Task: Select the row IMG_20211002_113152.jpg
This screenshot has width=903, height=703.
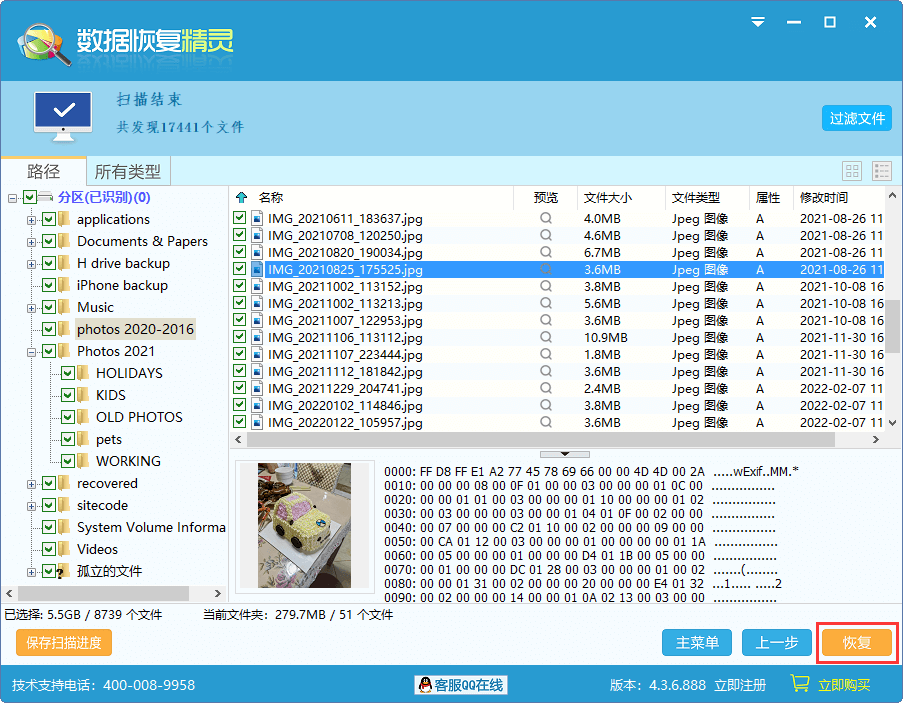Action: tap(330, 287)
